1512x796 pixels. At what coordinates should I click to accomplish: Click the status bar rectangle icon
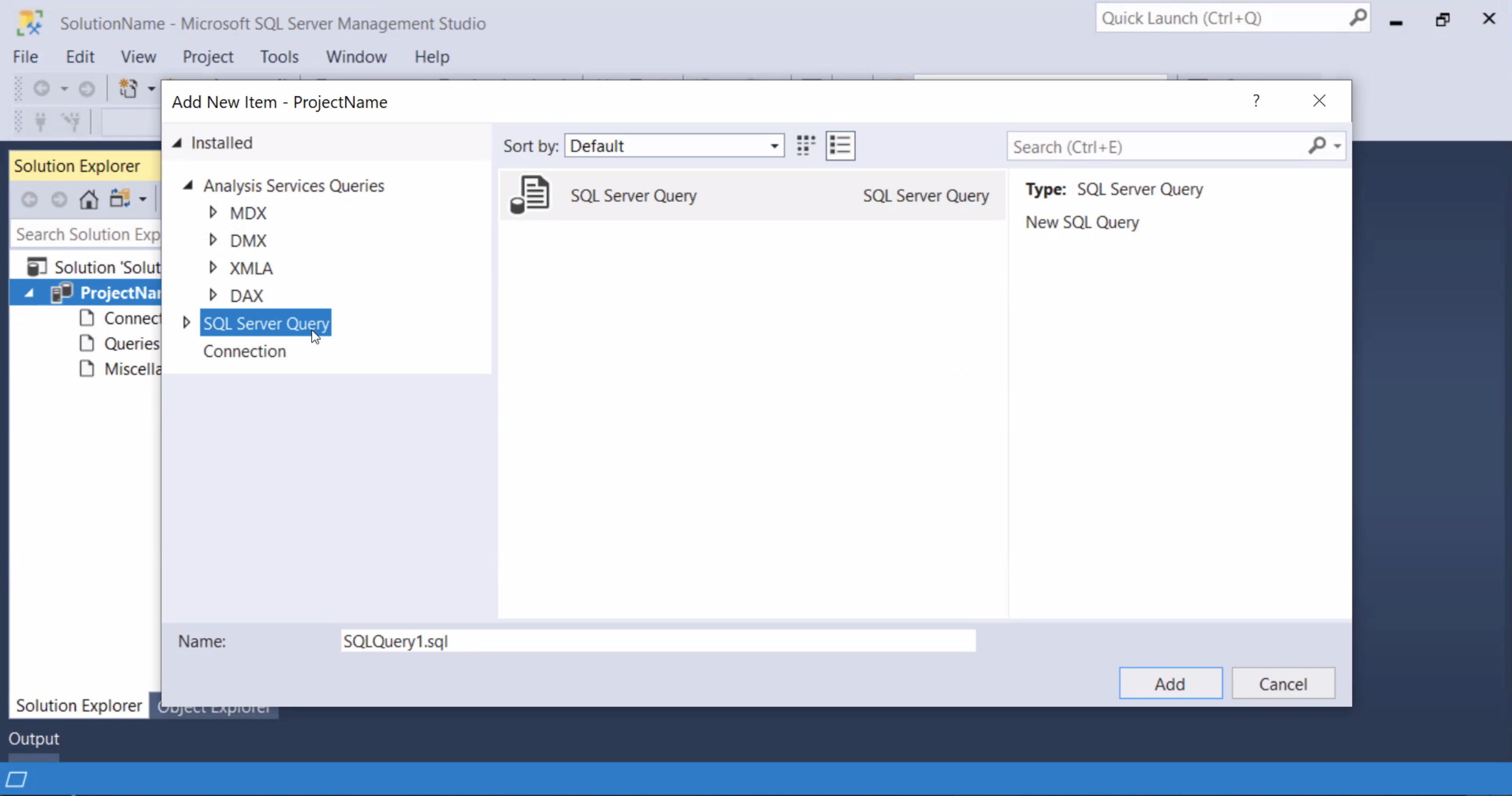[16, 779]
